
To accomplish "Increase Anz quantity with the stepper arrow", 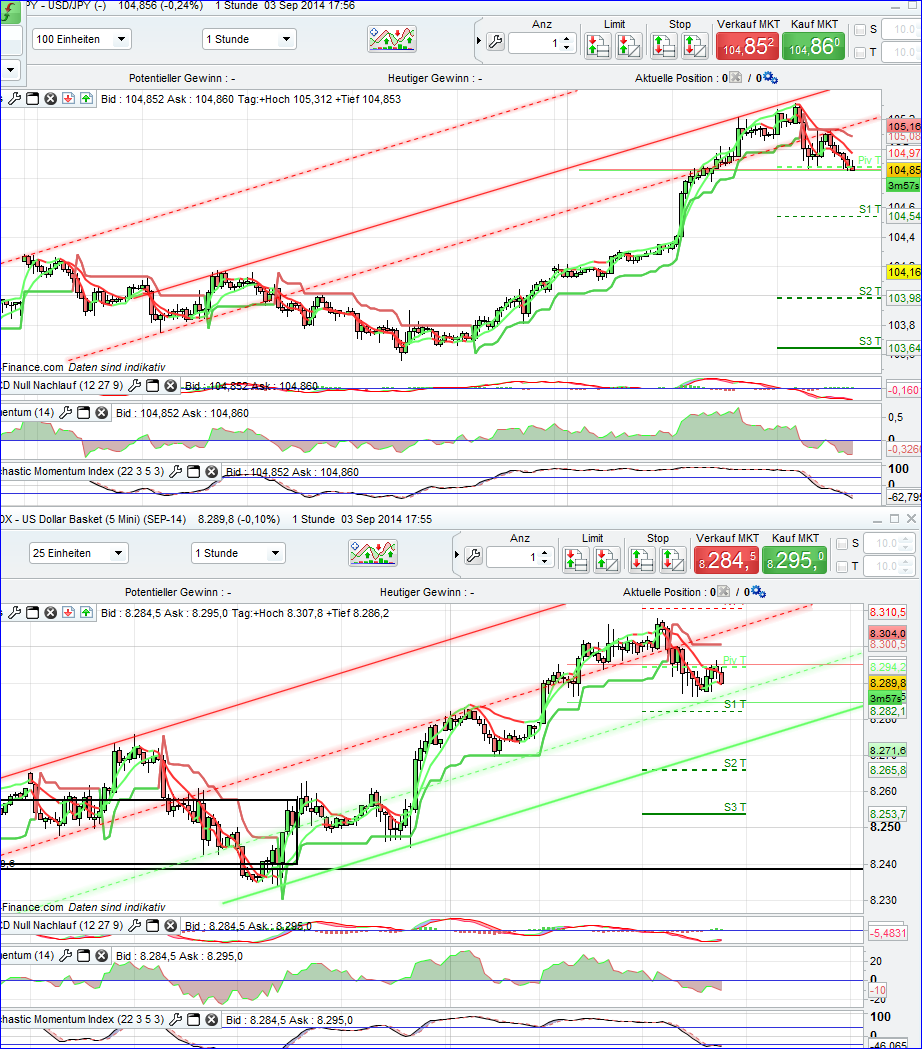I will click(x=567, y=39).
